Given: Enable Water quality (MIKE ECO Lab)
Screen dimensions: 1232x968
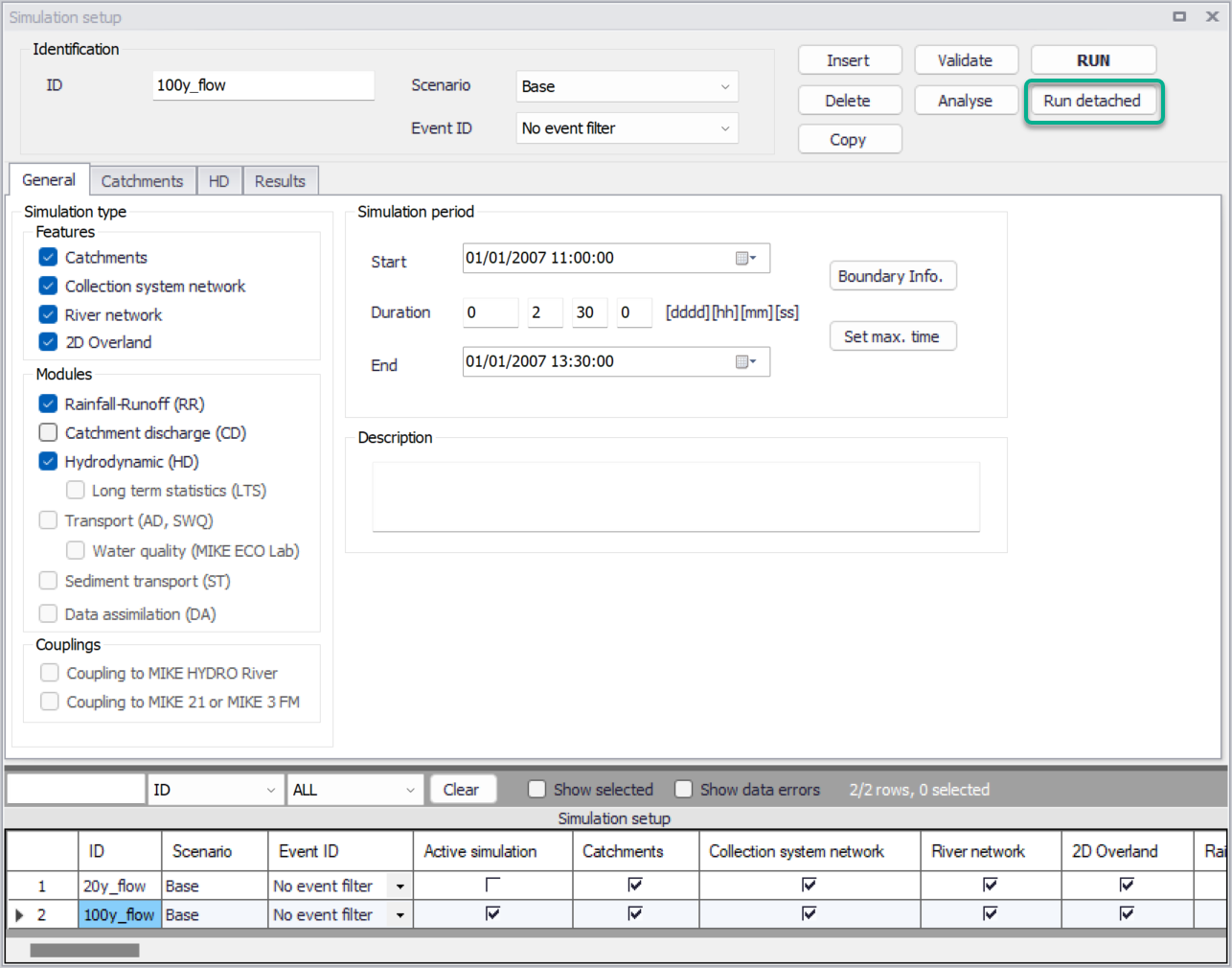Looking at the screenshot, I should (x=75, y=550).
